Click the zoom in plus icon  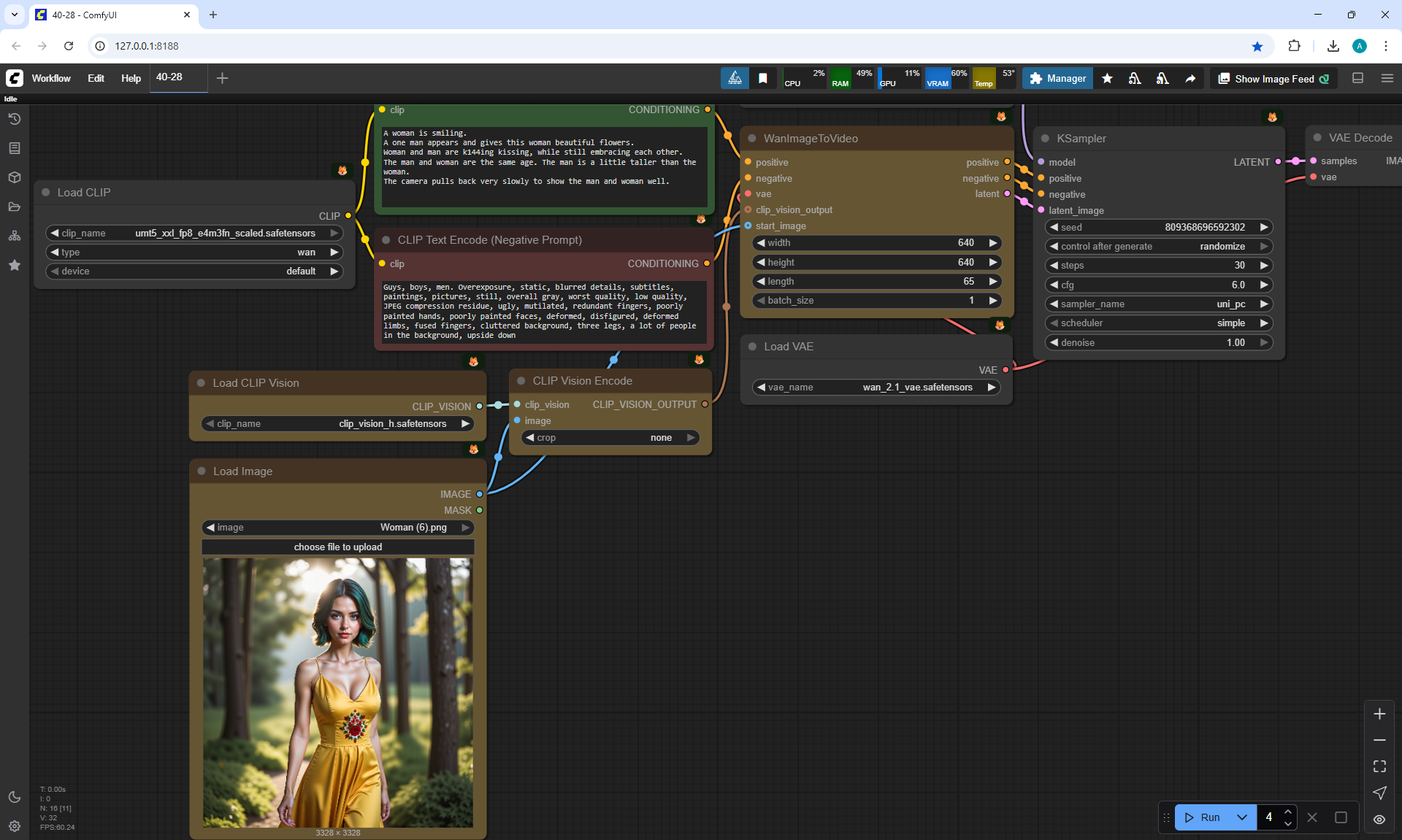pyautogui.click(x=1379, y=714)
